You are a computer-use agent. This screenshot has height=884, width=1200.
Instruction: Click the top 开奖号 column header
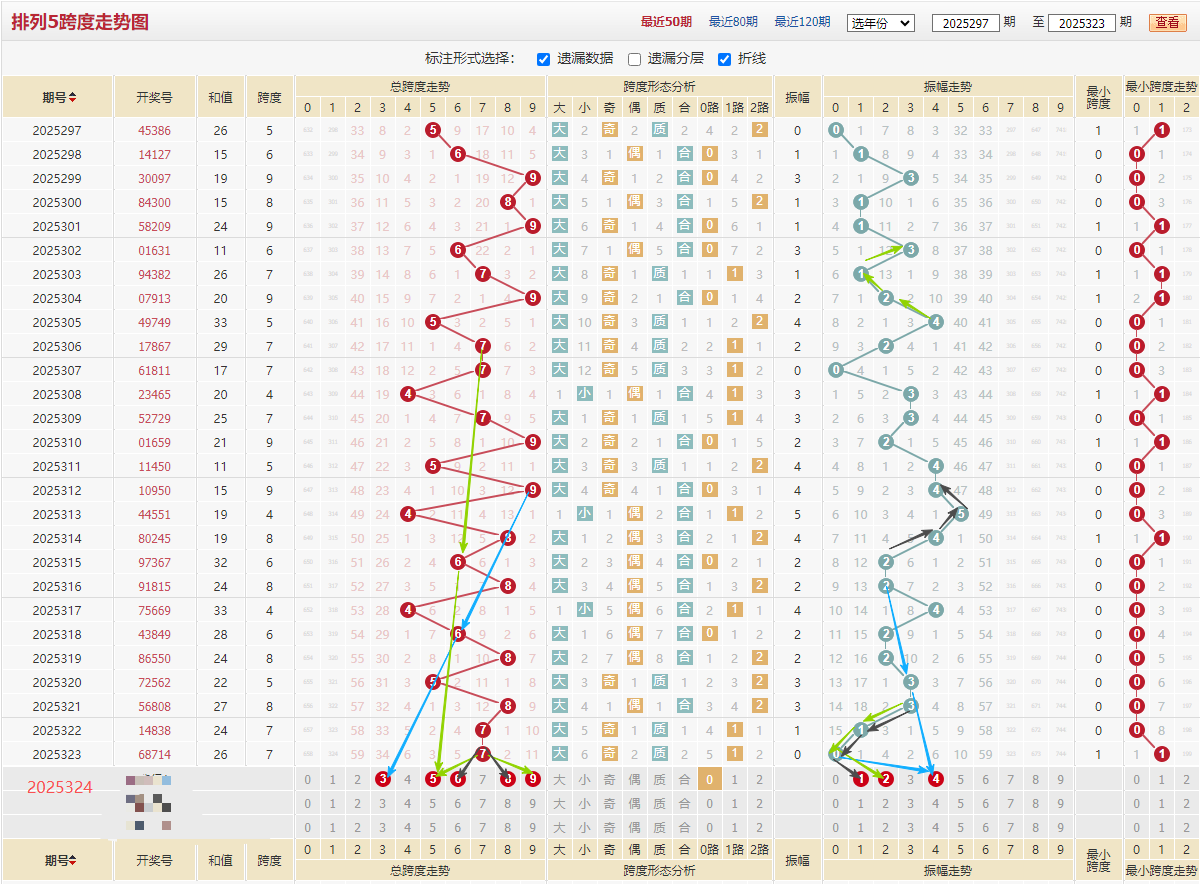tap(155, 98)
